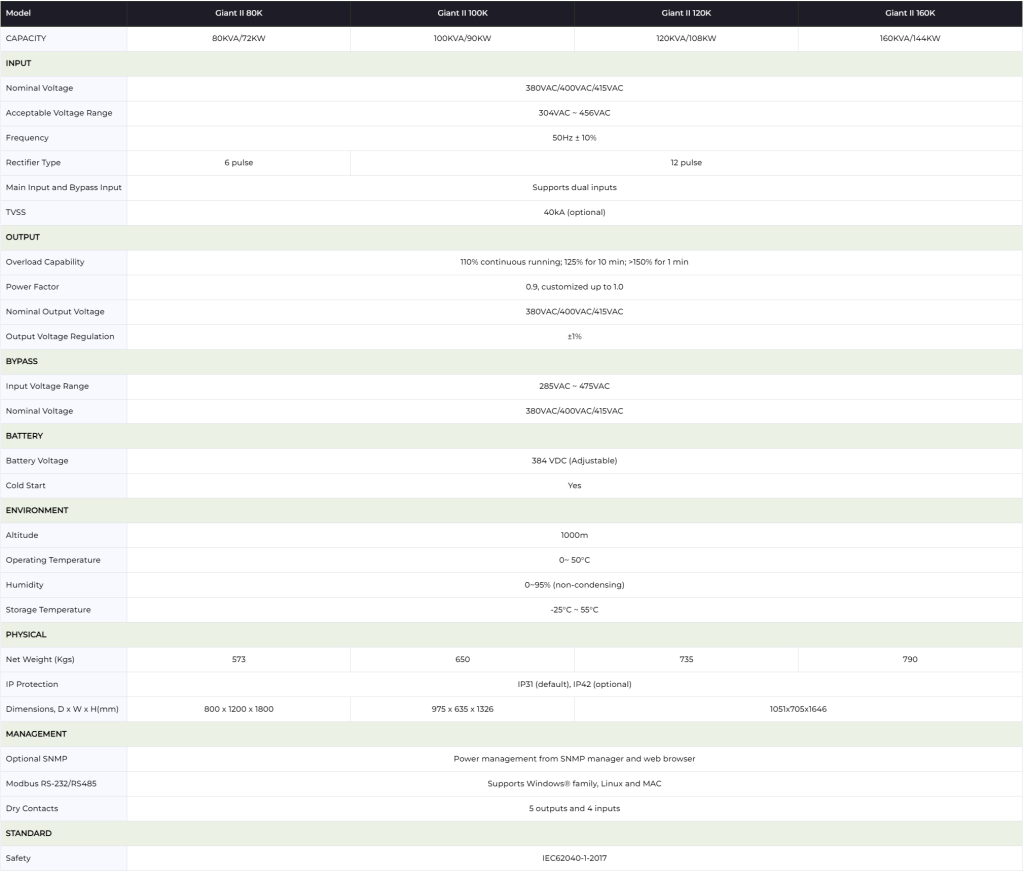Select the "800 x 1200 x 1800" dimensions

tap(239, 708)
